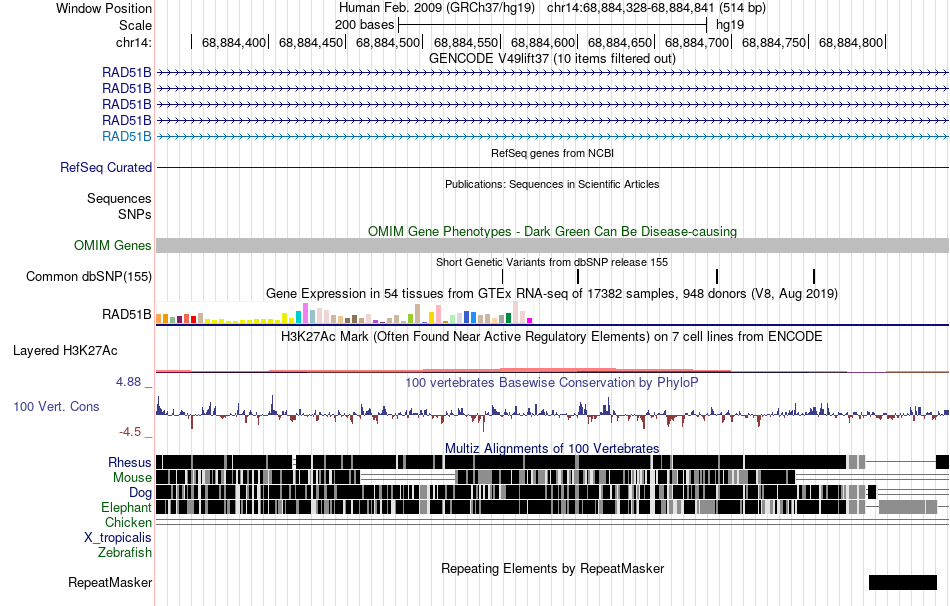Image resolution: width=950 pixels, height=606 pixels.
Task: Click the hg19 label beside scale bar
Action: point(729,25)
